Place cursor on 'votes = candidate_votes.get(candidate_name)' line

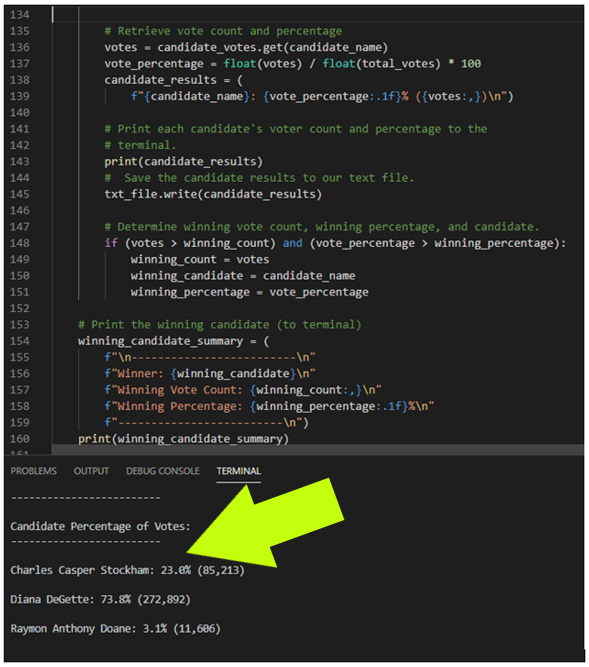(x=246, y=47)
